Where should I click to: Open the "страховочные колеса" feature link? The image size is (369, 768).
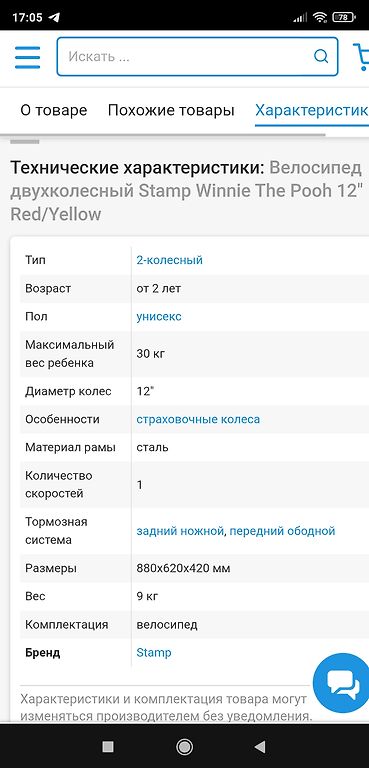pyautogui.click(x=198, y=419)
